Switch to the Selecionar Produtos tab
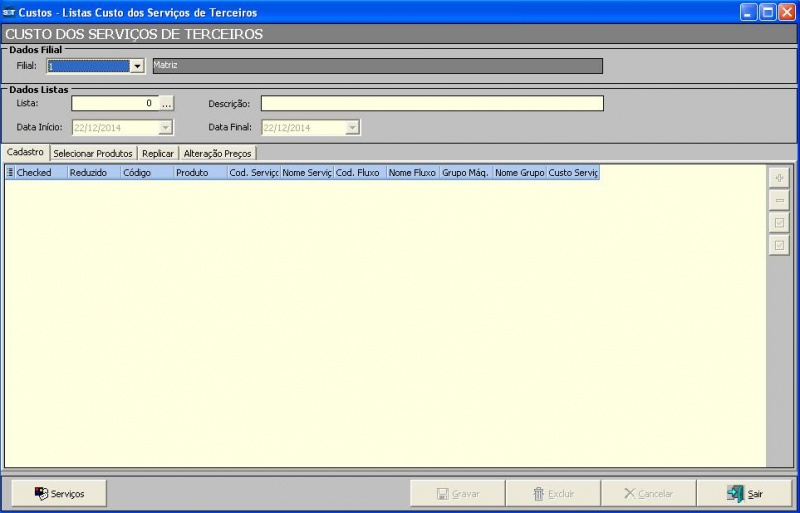800x513 pixels. click(x=93, y=153)
